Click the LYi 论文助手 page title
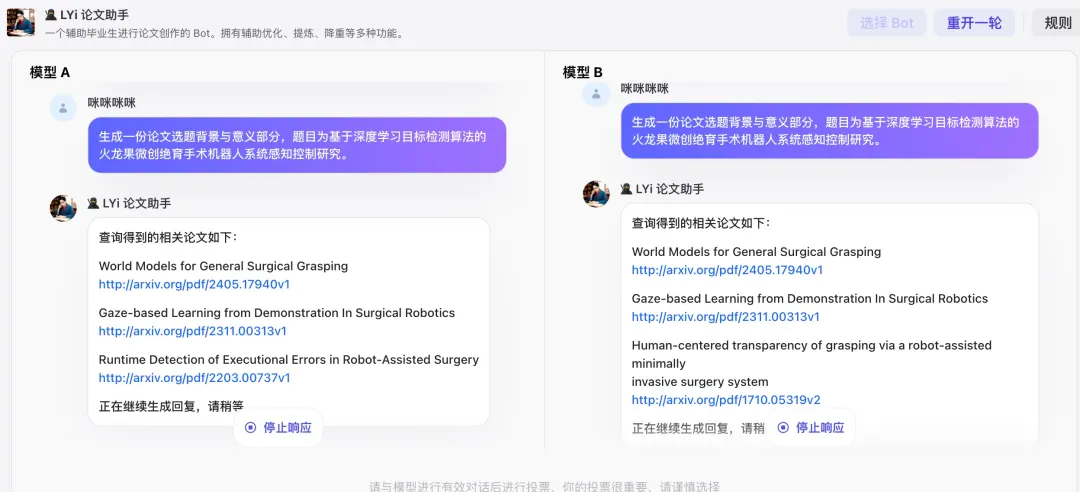The height and width of the screenshot is (492, 1080). 87,14
